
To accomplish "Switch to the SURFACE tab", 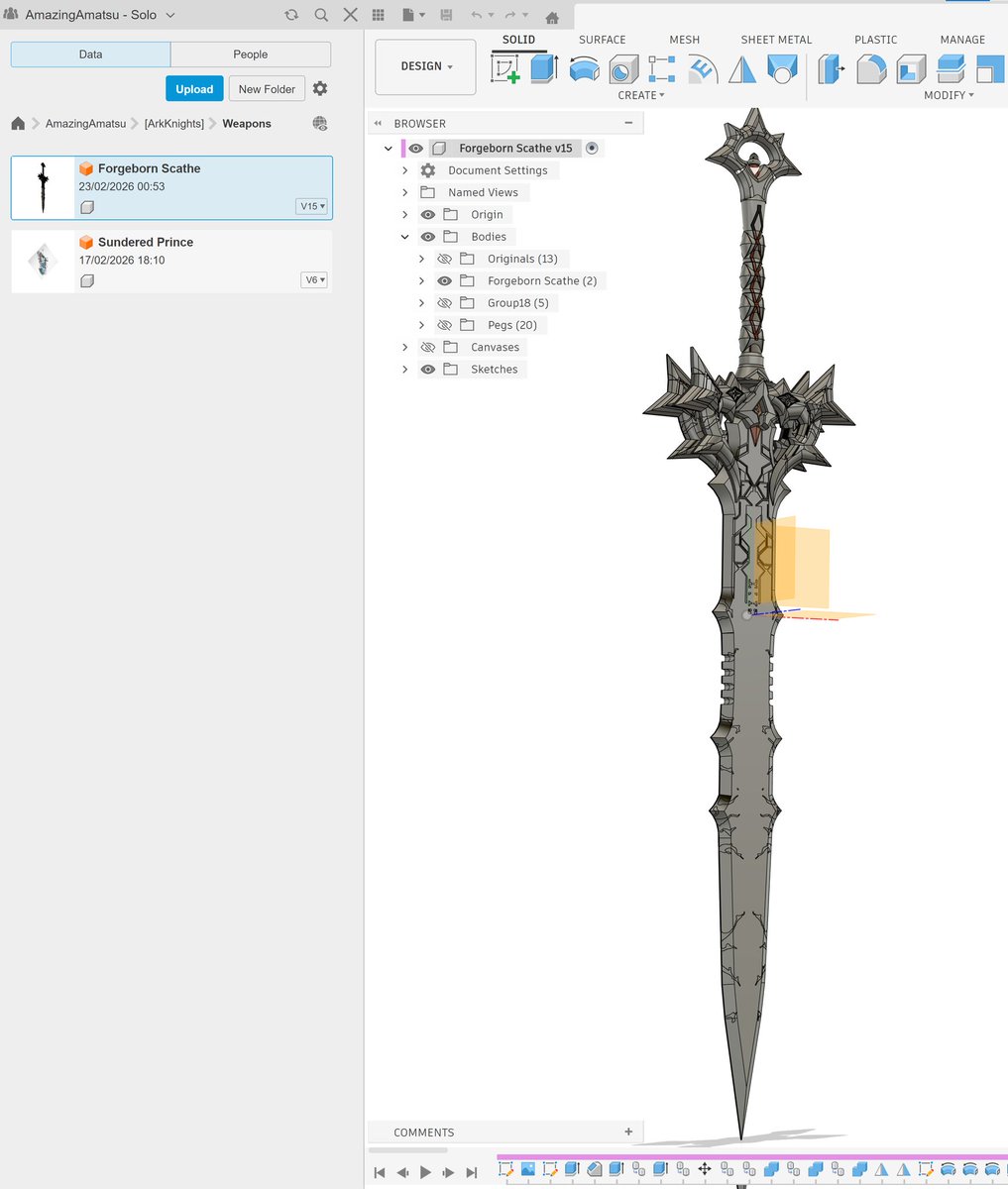I will pyautogui.click(x=602, y=40).
